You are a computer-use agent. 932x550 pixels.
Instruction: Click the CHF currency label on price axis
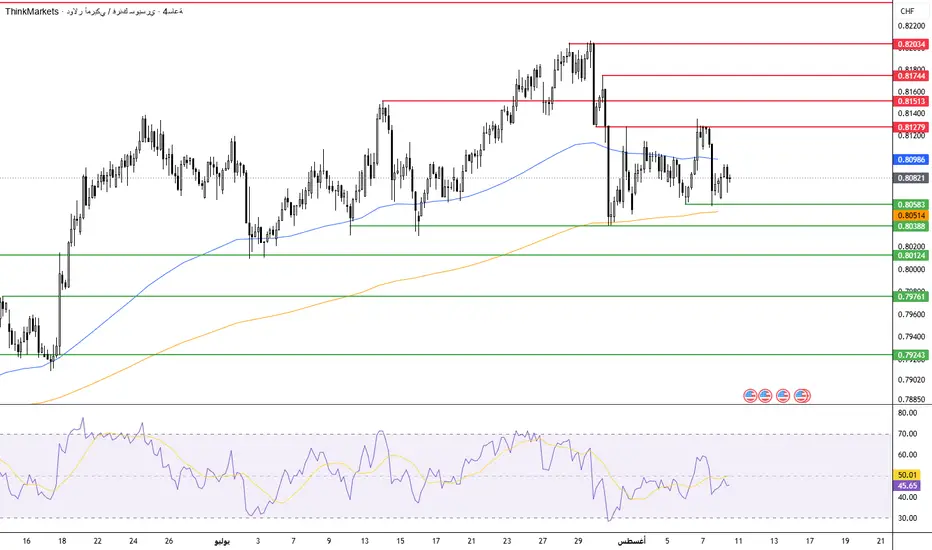(x=908, y=11)
